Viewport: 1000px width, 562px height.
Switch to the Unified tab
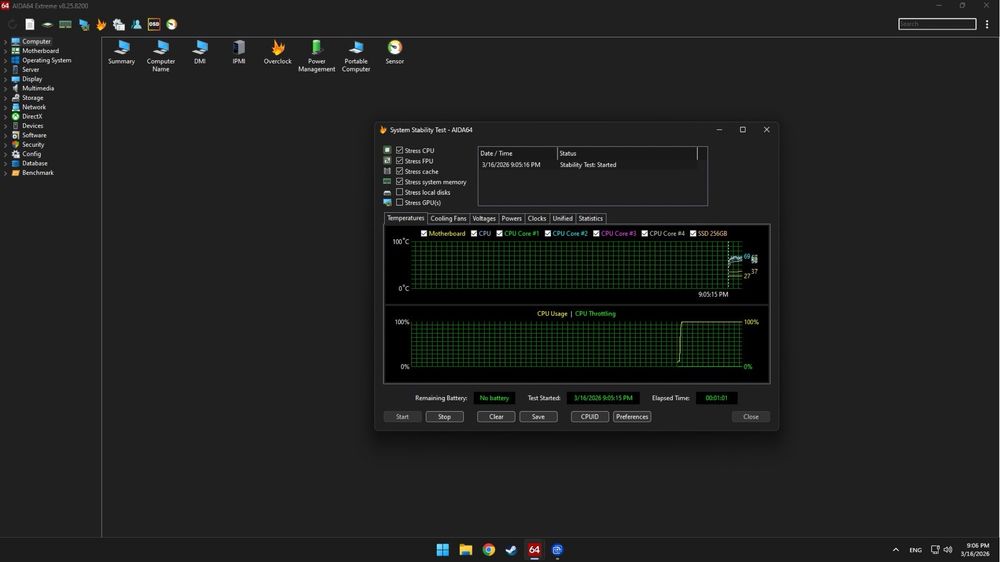pos(562,218)
